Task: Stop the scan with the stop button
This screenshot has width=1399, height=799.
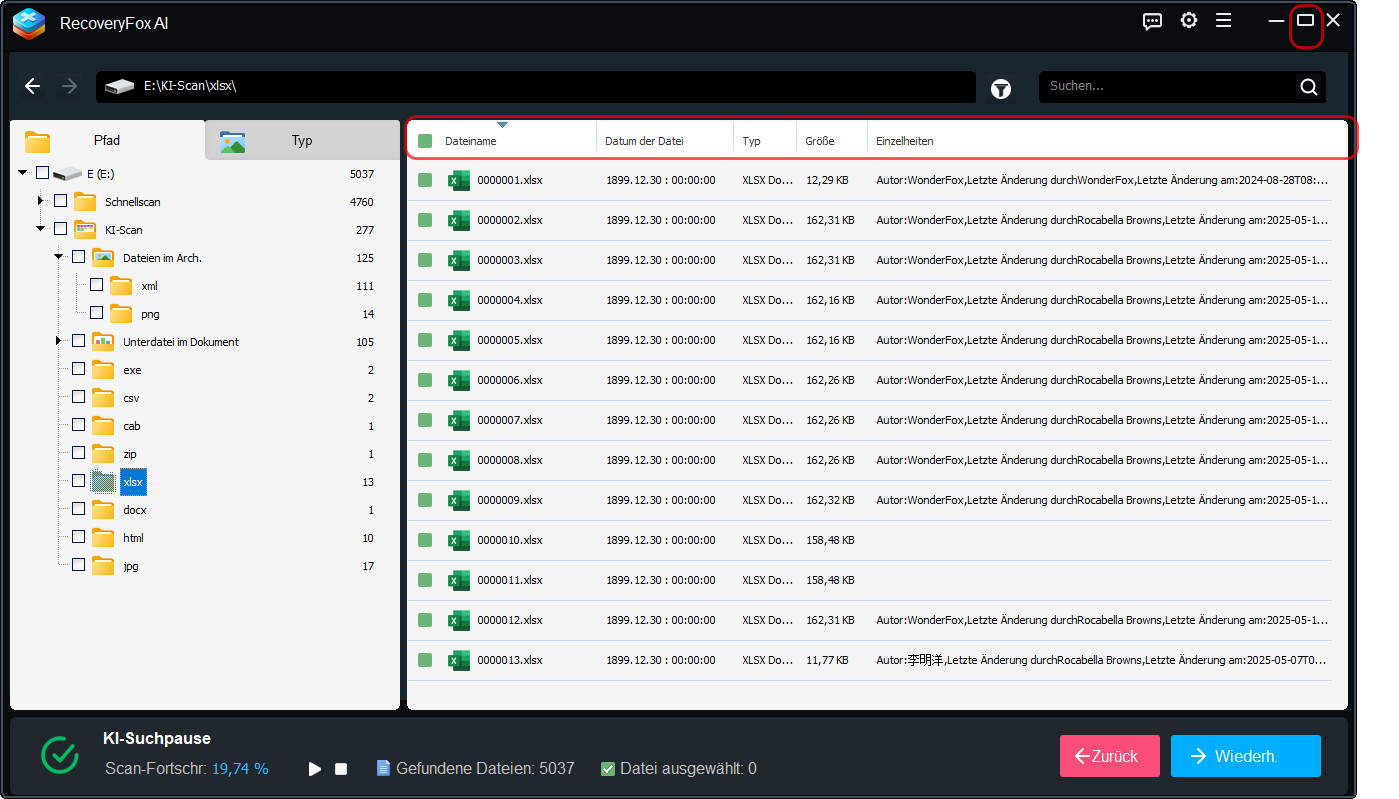Action: (x=341, y=769)
